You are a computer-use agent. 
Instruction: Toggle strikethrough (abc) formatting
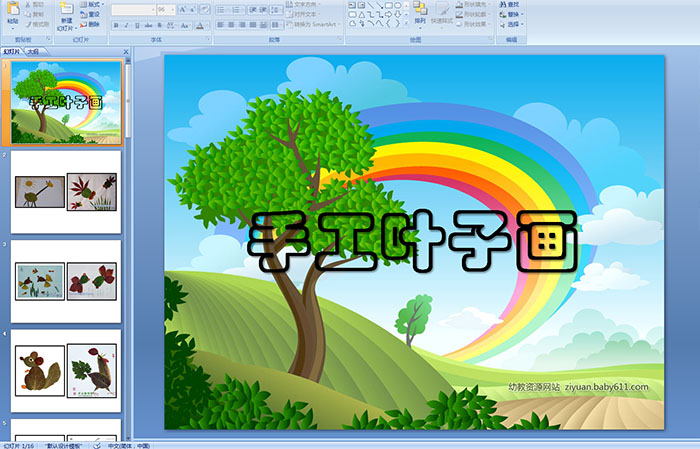148,25
